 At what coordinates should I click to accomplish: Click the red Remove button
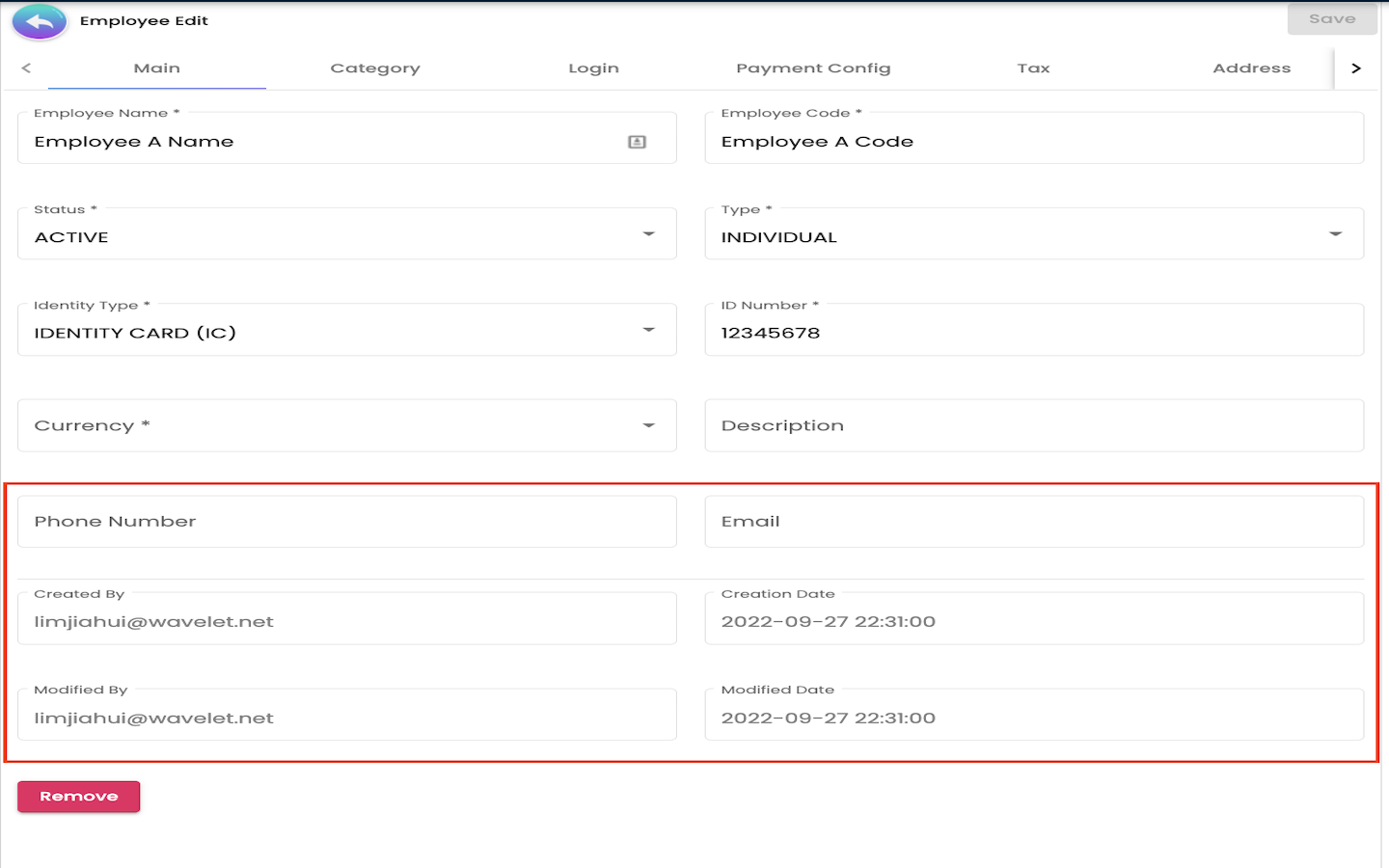(x=79, y=797)
